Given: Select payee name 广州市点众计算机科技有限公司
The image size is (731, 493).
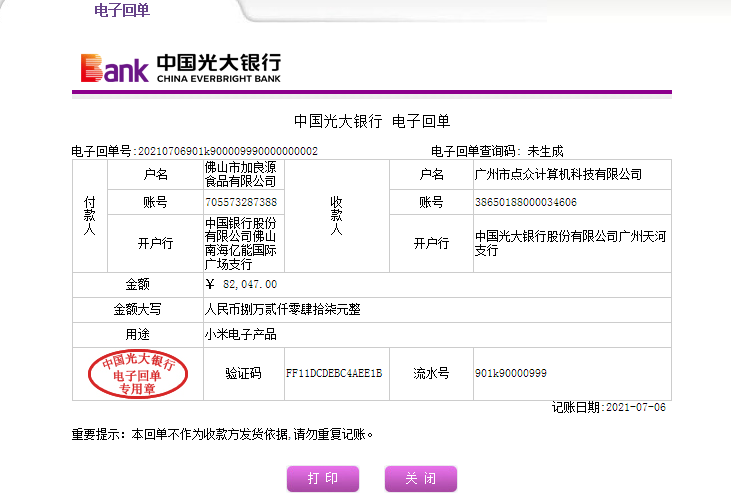Looking at the screenshot, I should pyautogui.click(x=558, y=174).
